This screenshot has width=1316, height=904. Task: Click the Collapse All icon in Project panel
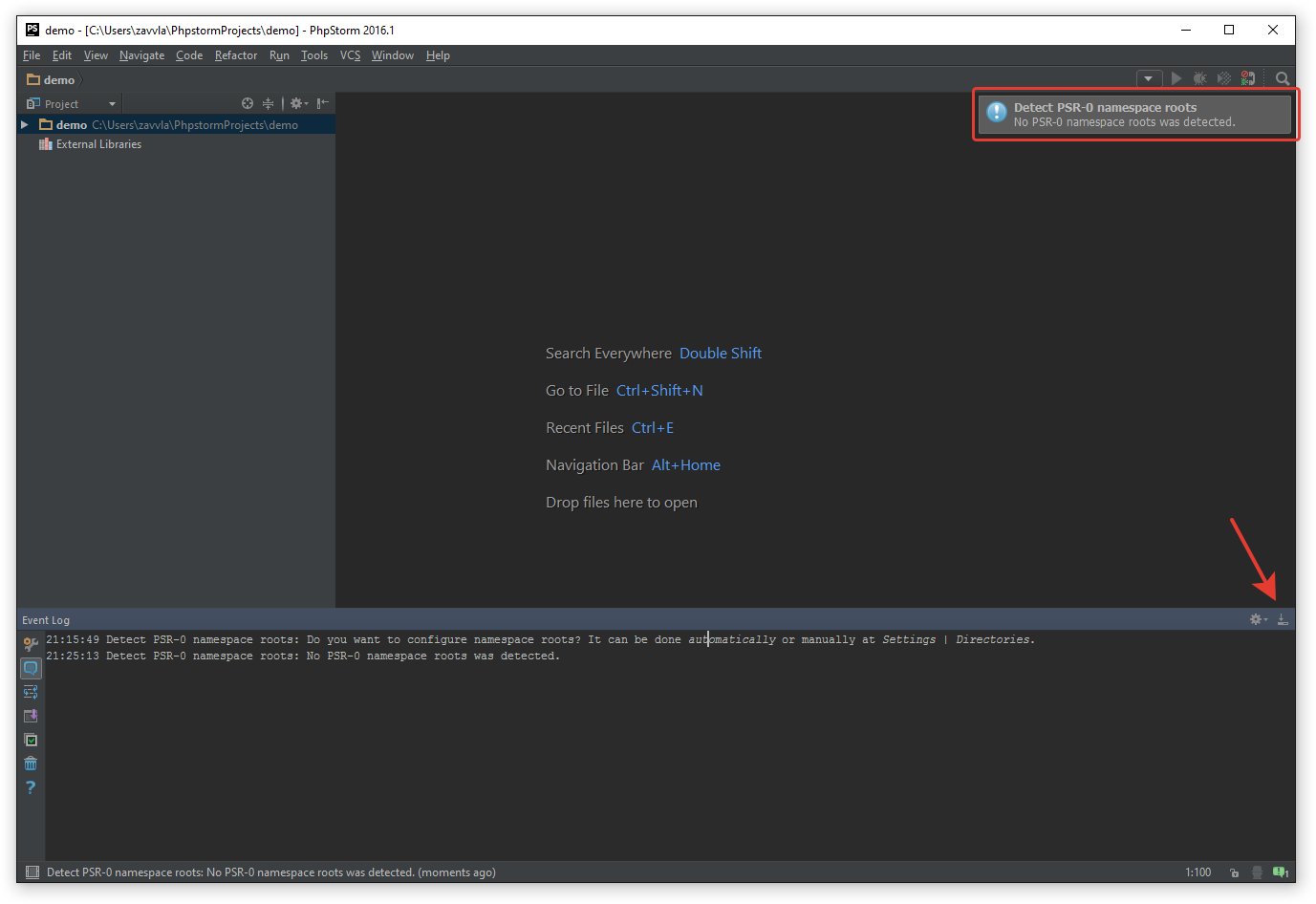pyautogui.click(x=268, y=103)
